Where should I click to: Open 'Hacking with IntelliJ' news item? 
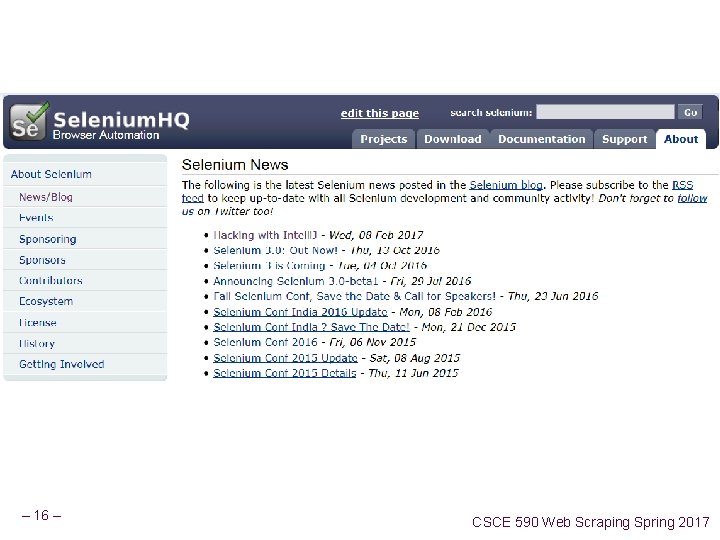tap(265, 235)
